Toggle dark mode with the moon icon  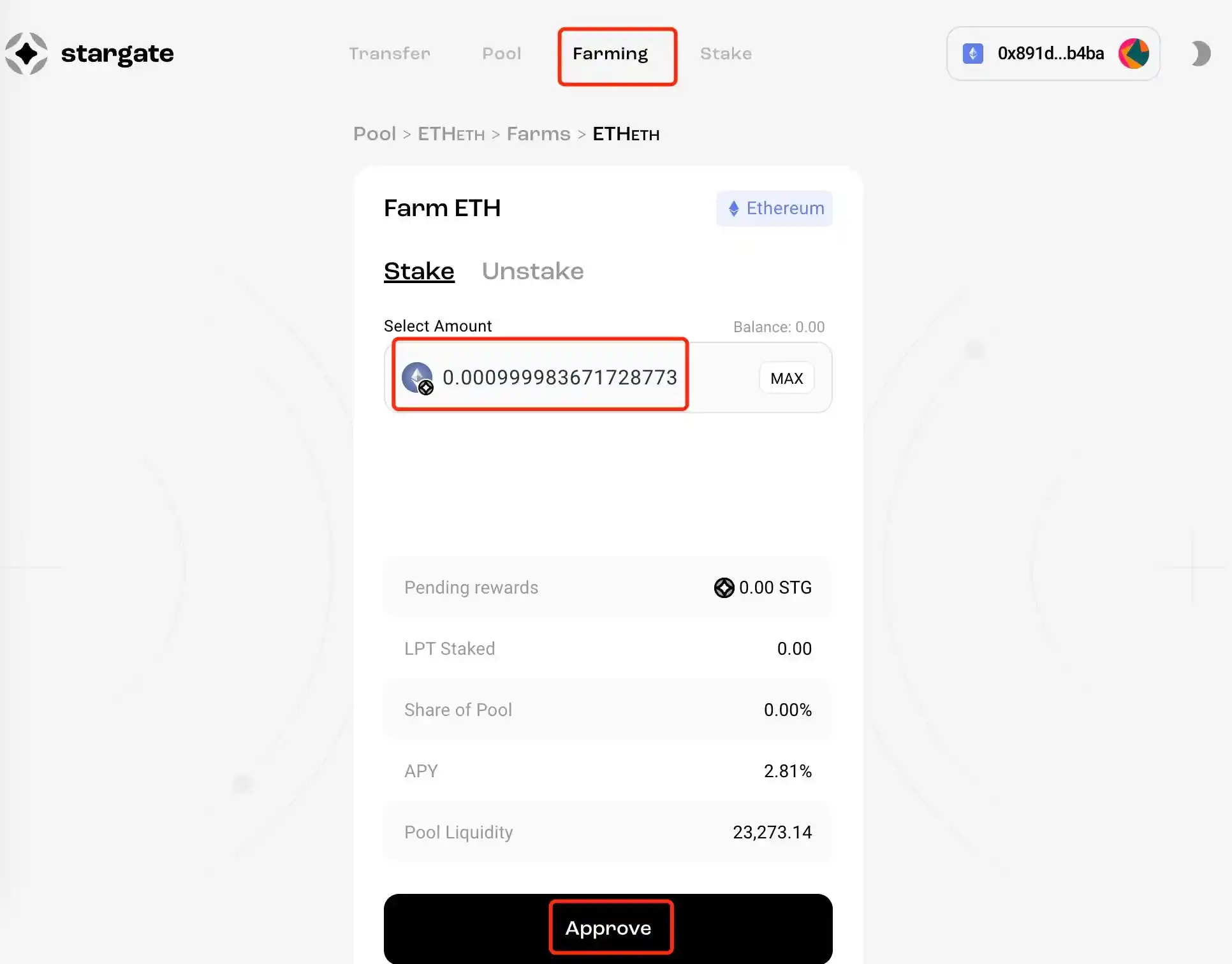[x=1200, y=54]
